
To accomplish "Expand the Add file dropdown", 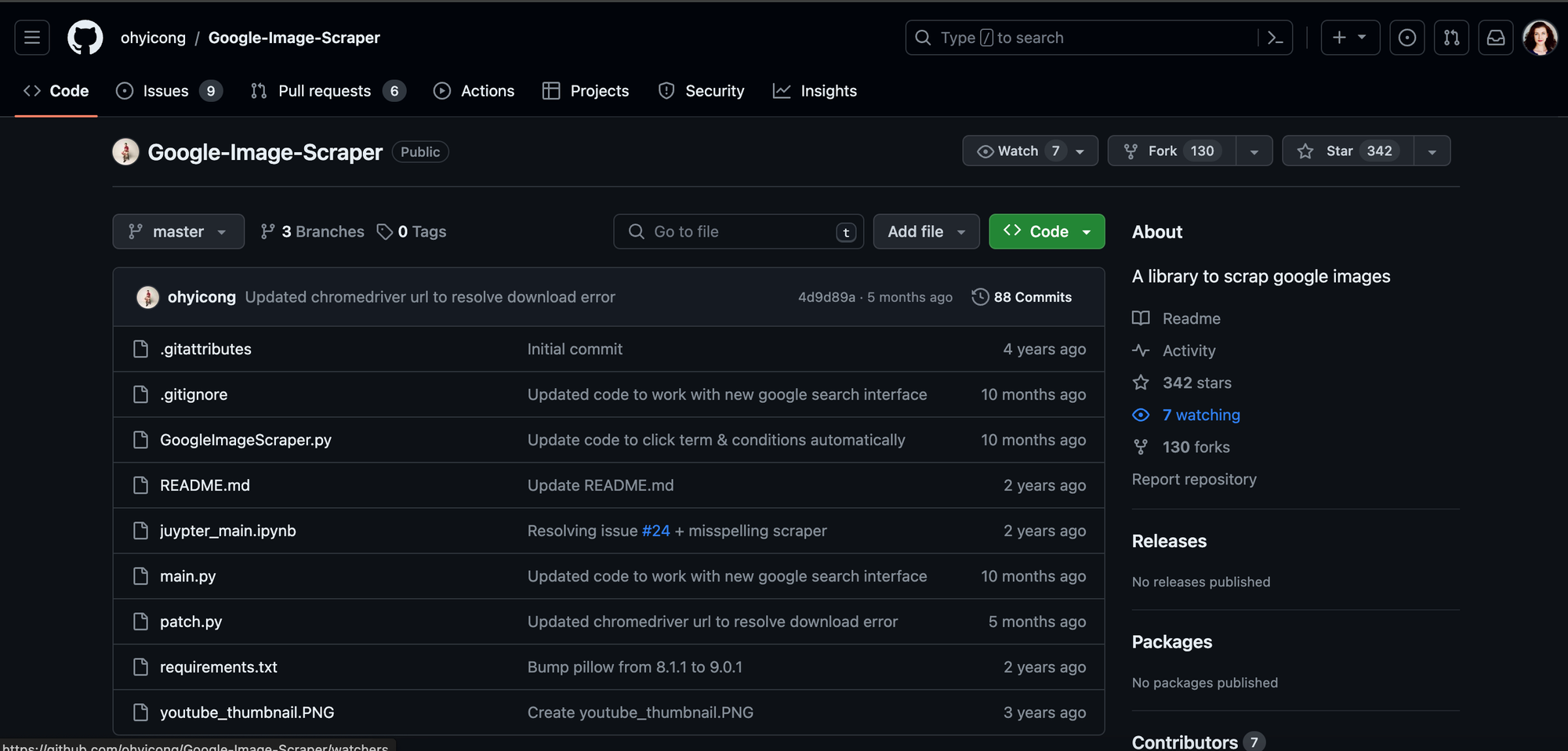I will pyautogui.click(x=926, y=231).
